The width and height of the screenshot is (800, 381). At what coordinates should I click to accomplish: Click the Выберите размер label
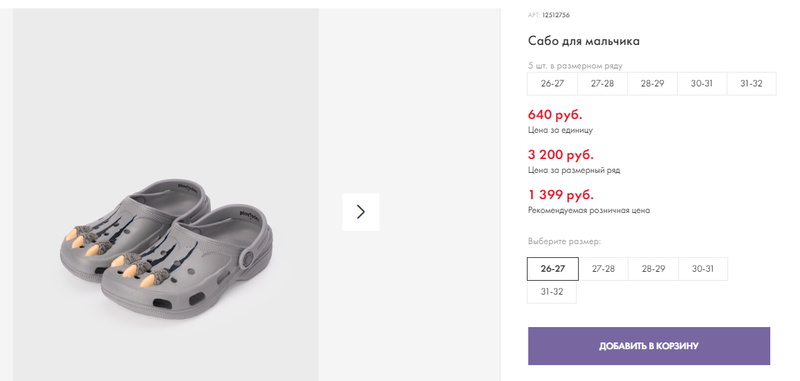pos(564,241)
